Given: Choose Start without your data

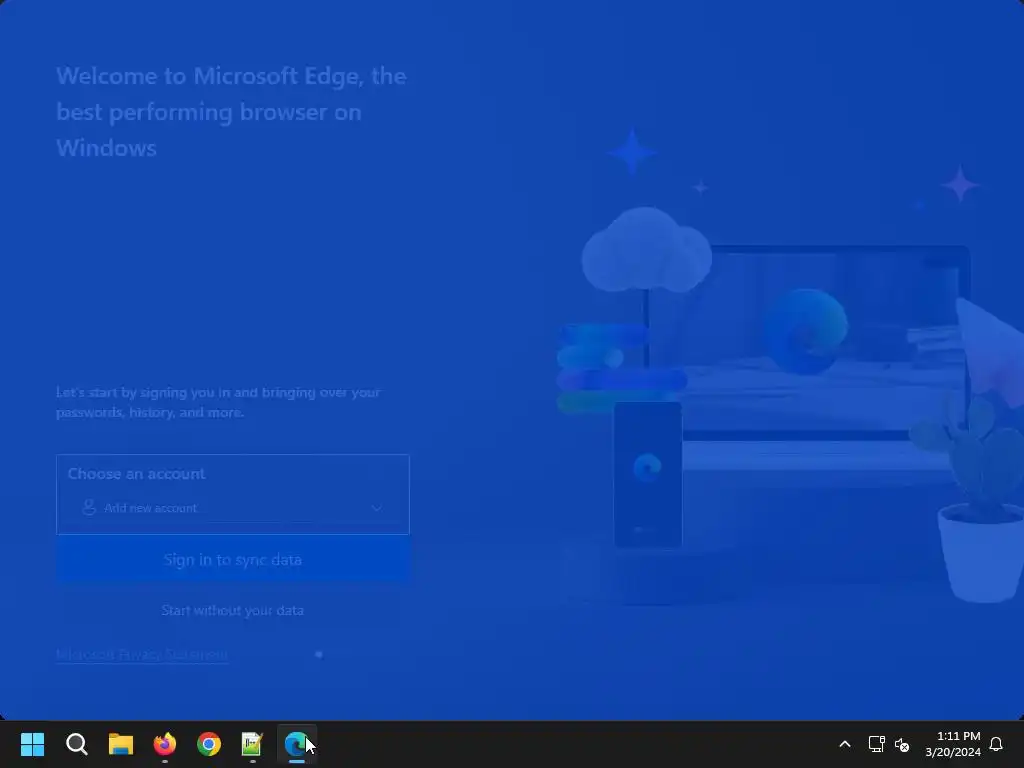Looking at the screenshot, I should coord(232,611).
